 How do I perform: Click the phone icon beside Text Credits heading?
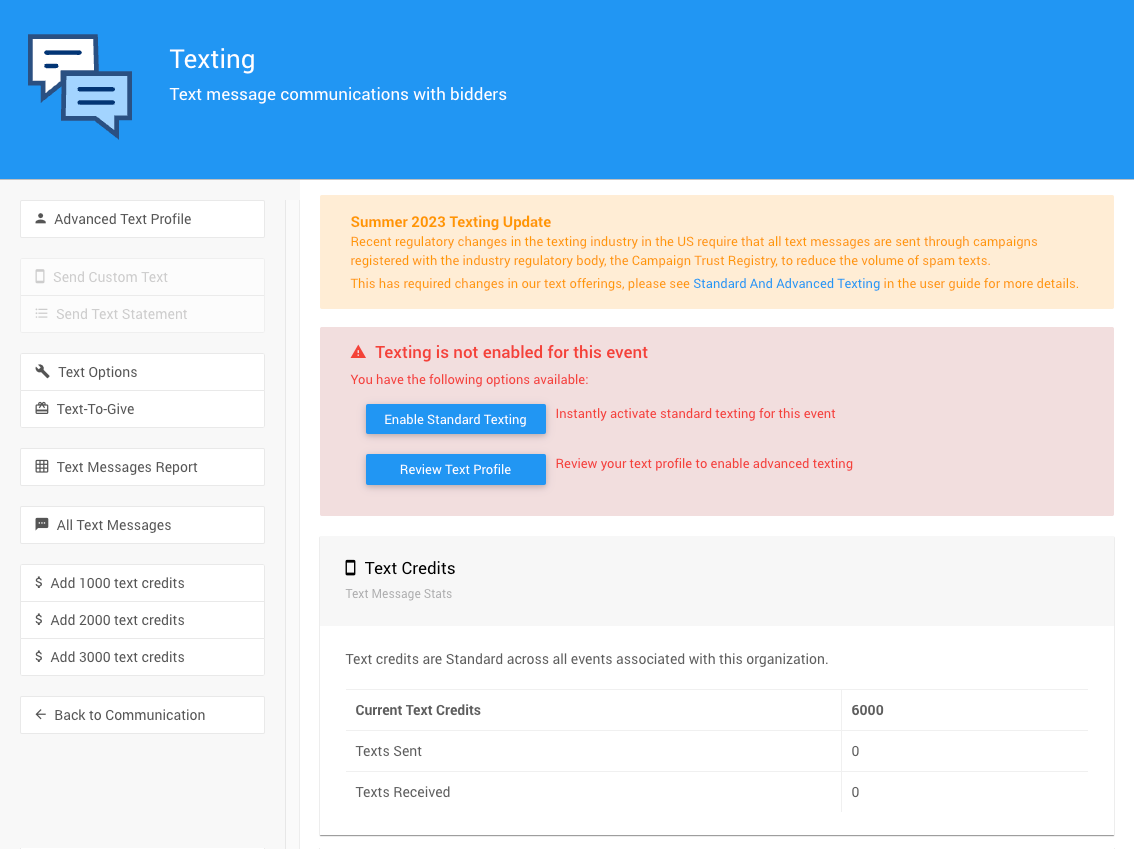tap(350, 568)
